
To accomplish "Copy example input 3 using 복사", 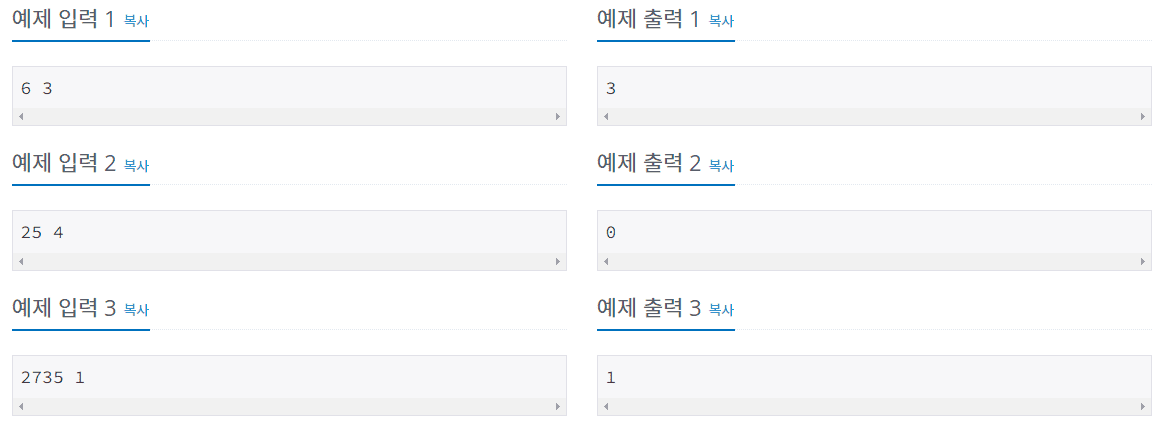I will click(136, 310).
